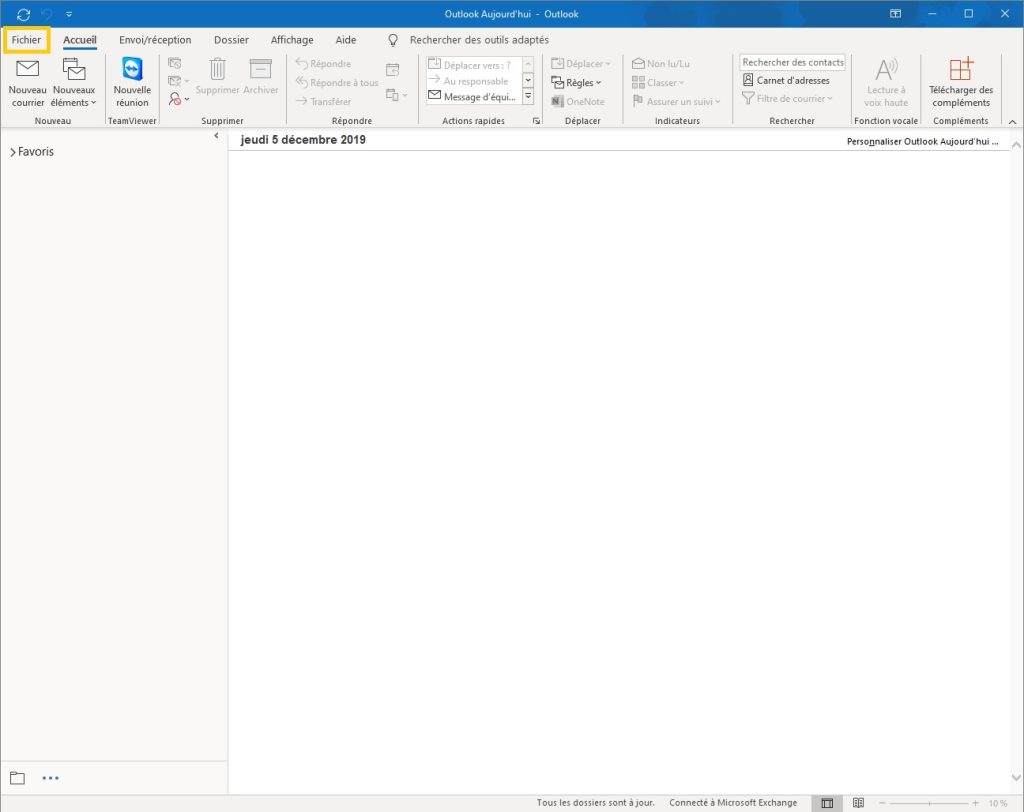Click the Actions rapides gallery up arrow
1024x812 pixels.
coord(528,64)
